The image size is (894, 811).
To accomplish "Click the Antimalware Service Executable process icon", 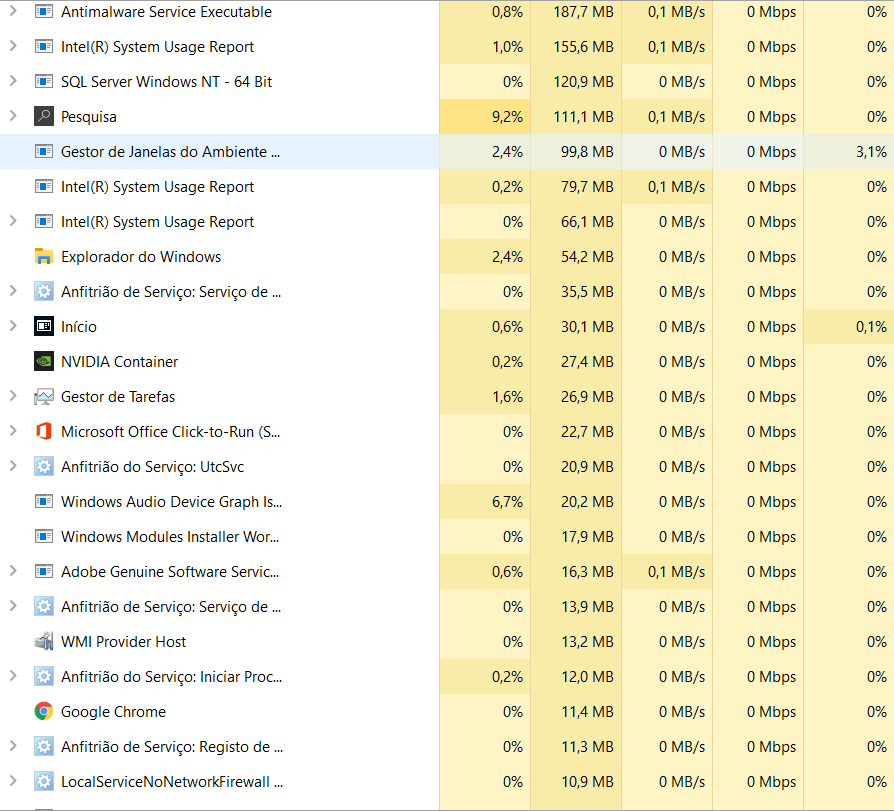I will (44, 11).
